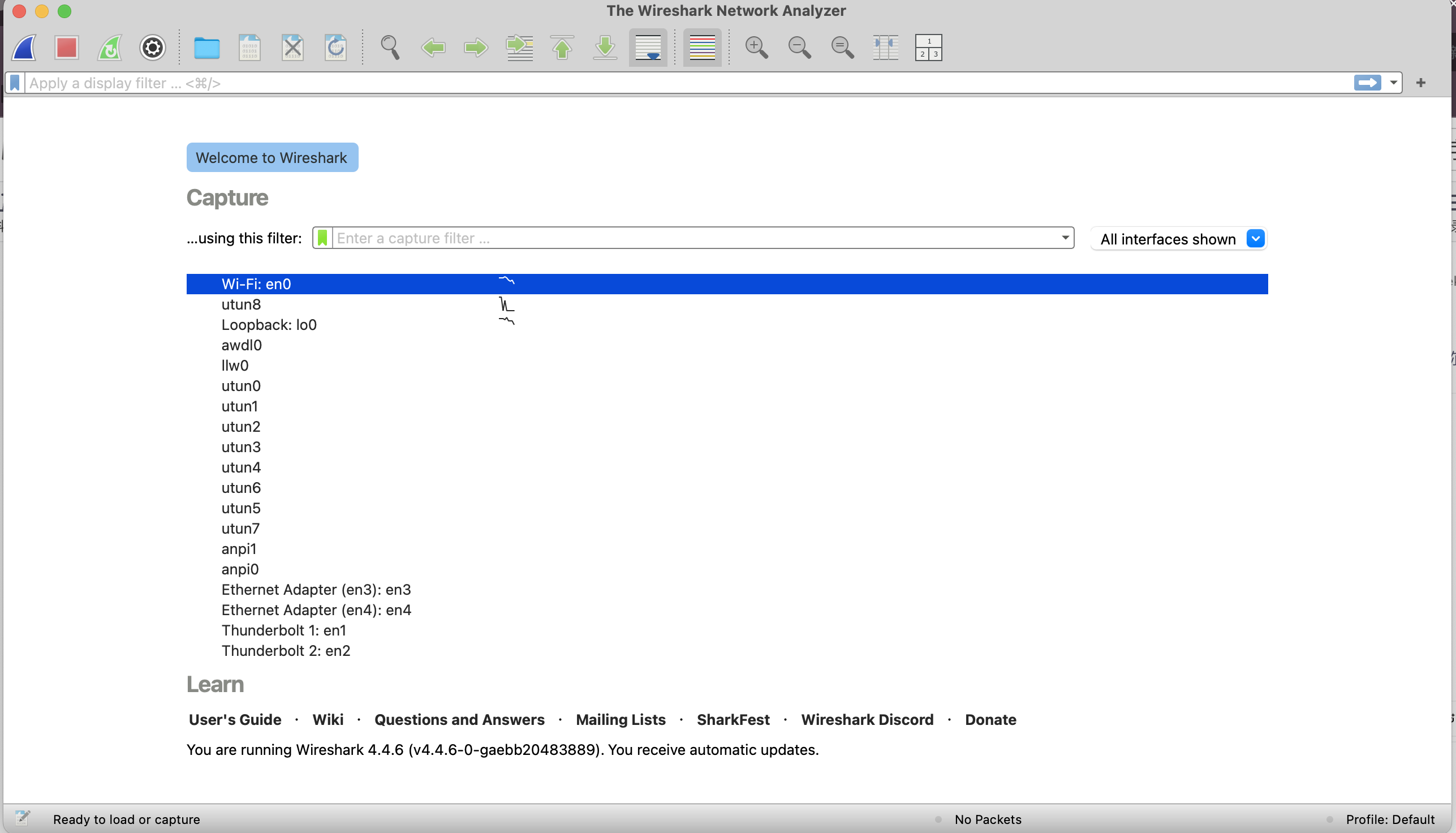The image size is (1456, 833).
Task: Open the User's Guide link
Action: click(235, 720)
